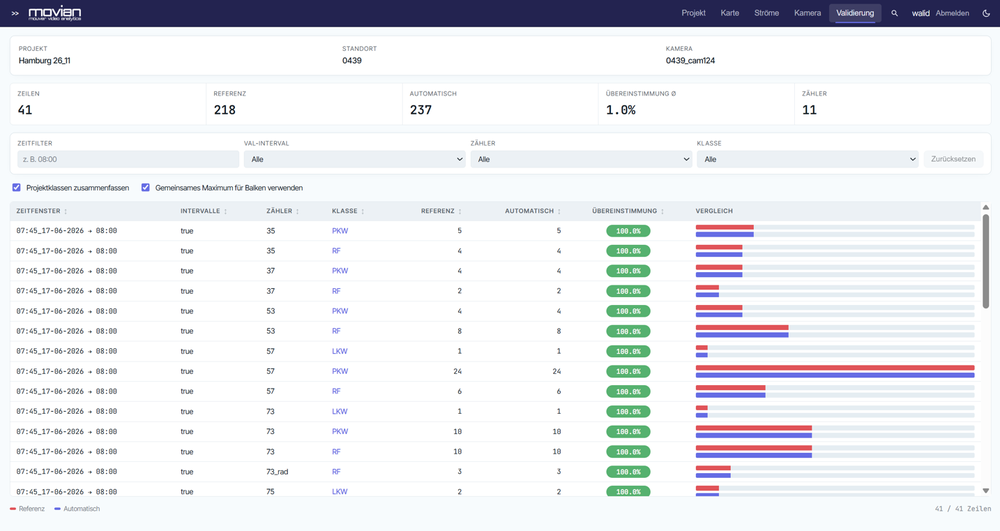Screen dimensions: 1000x531
Task: Open RF class link for Zähler 73_rad
Action: click(336, 472)
